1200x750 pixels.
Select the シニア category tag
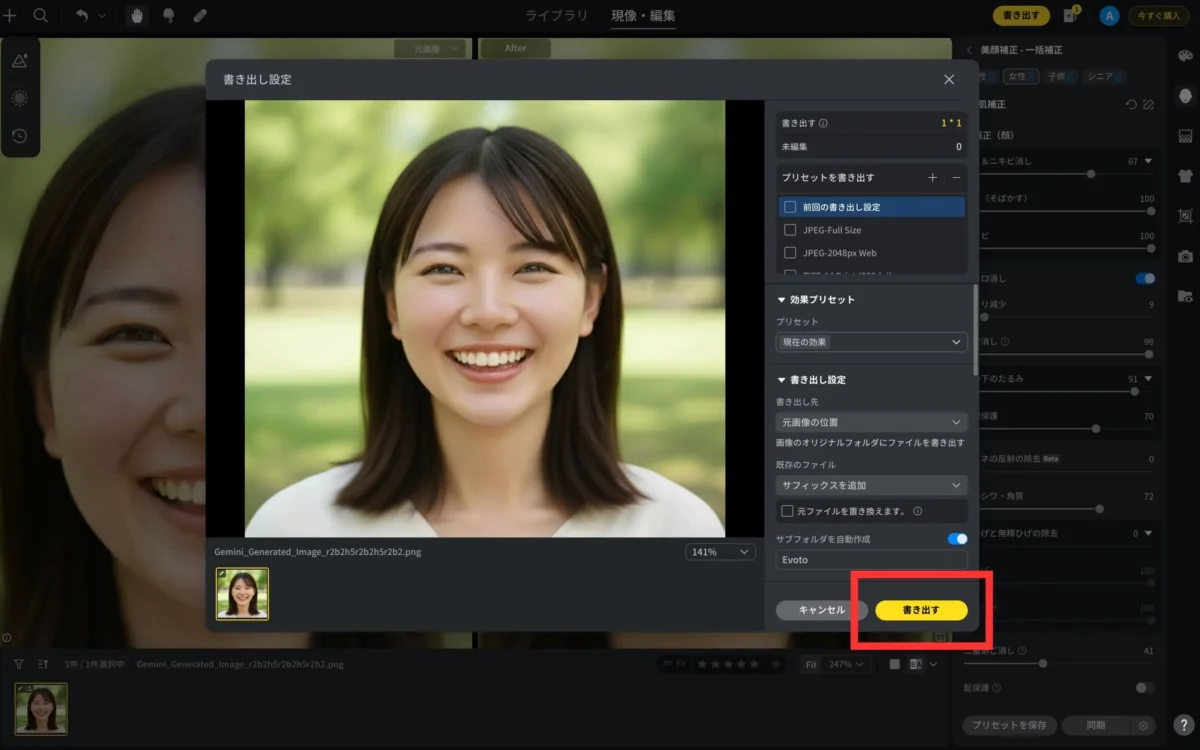[x=1104, y=76]
